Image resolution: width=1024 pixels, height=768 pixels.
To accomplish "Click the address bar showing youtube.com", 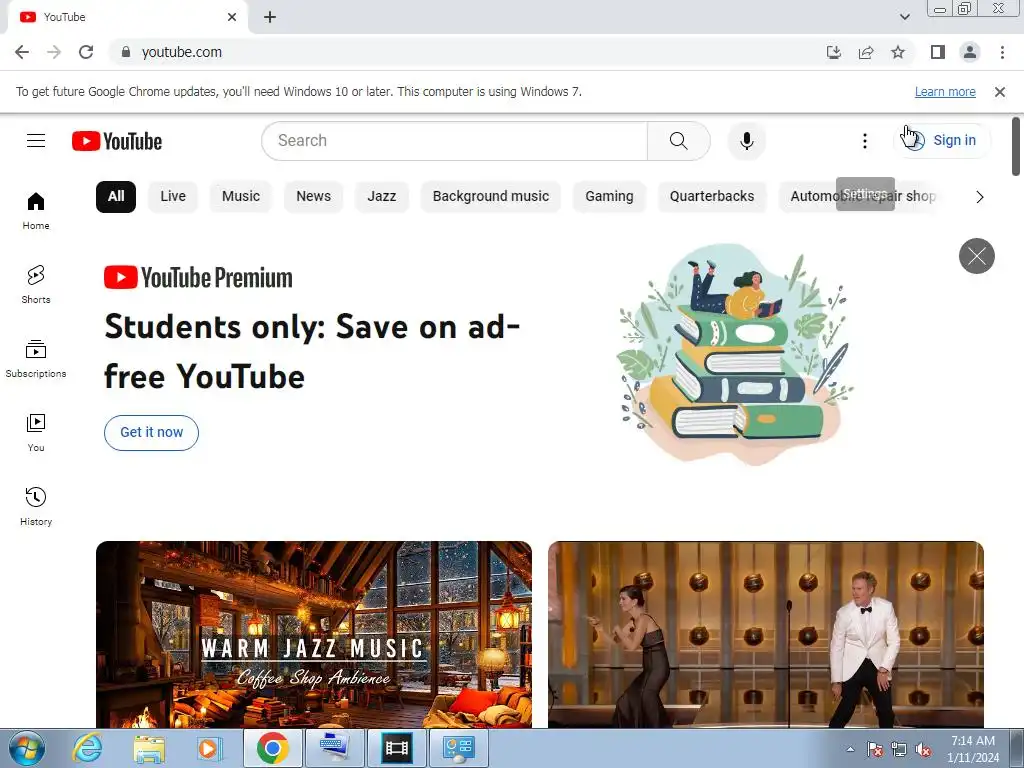I will 457,52.
